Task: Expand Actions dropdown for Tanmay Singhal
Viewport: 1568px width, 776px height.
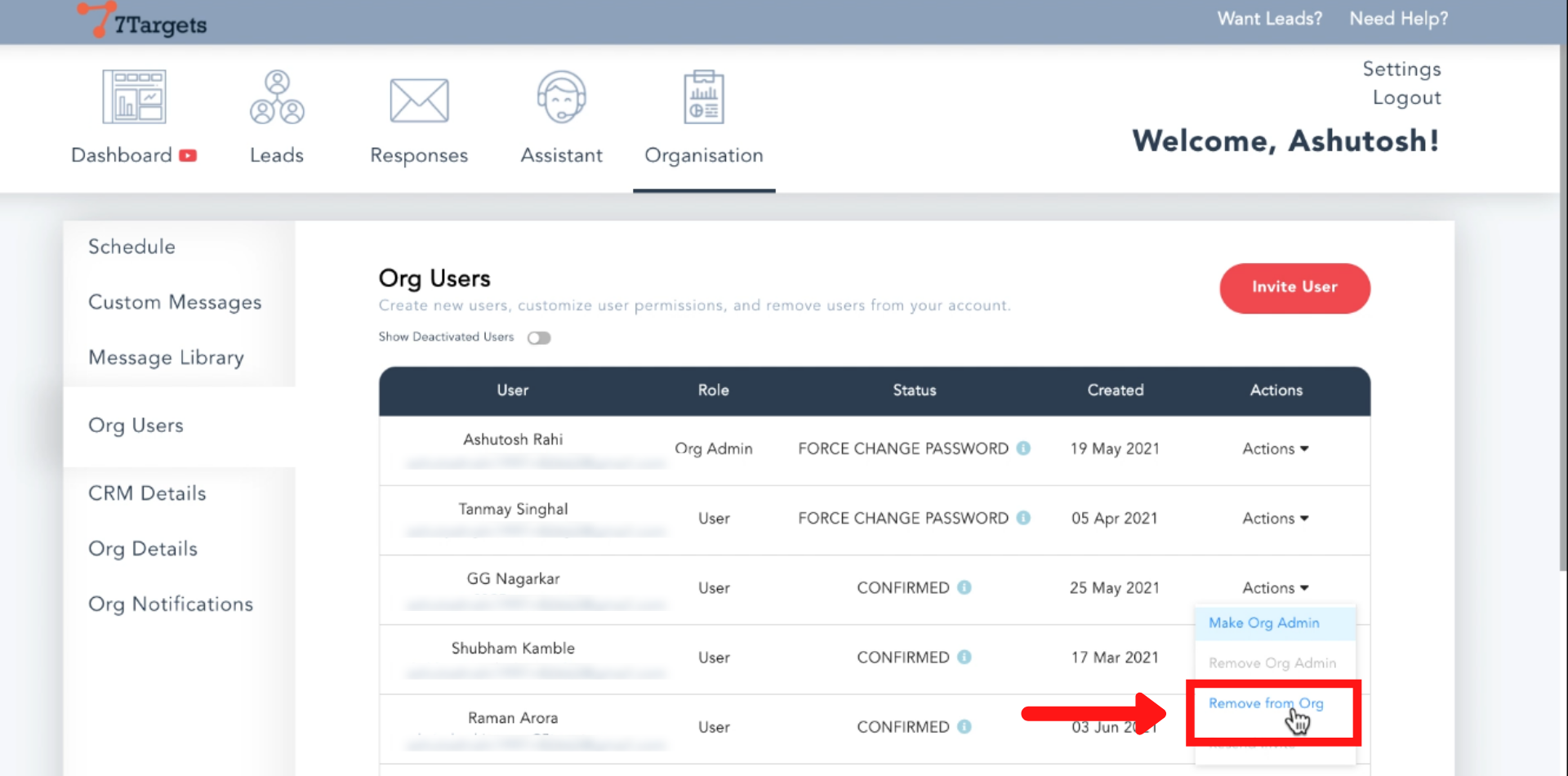Action: [1275, 518]
